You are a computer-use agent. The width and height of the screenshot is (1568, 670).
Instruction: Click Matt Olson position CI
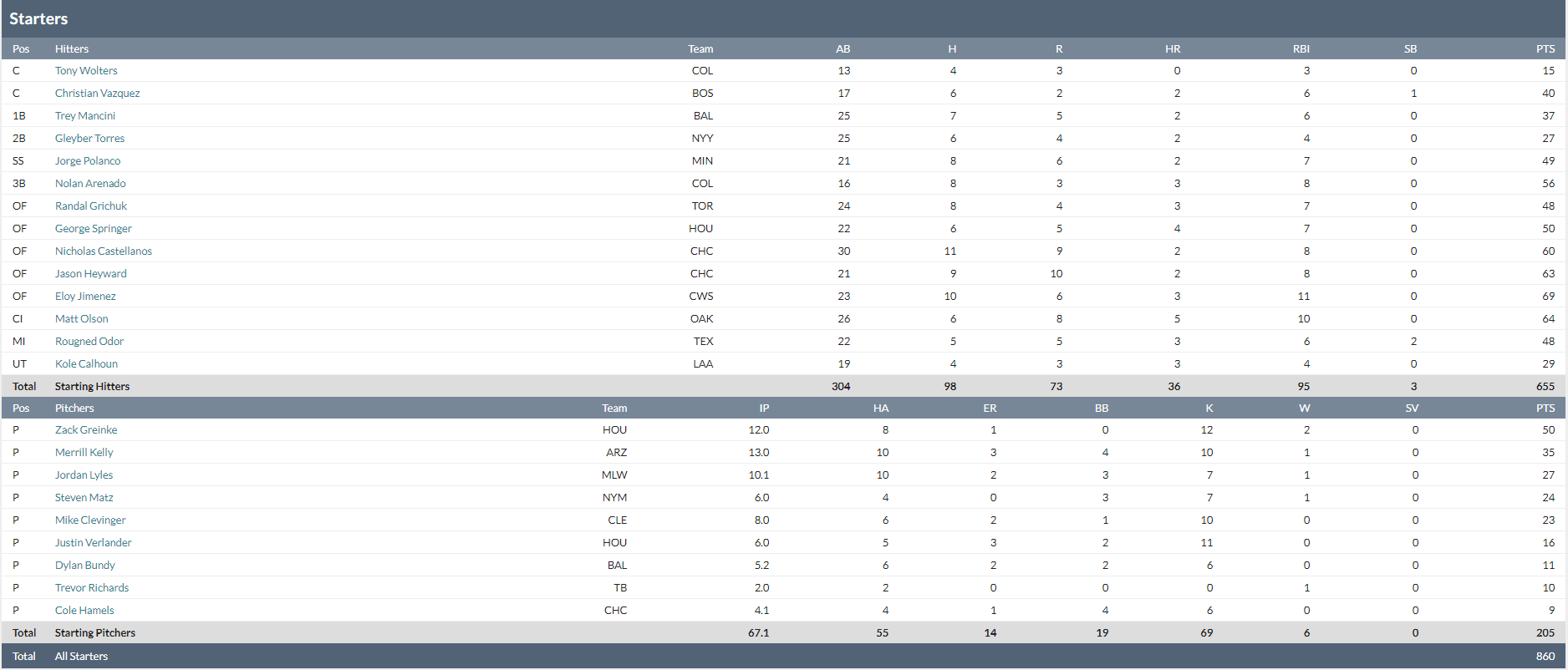[x=18, y=319]
